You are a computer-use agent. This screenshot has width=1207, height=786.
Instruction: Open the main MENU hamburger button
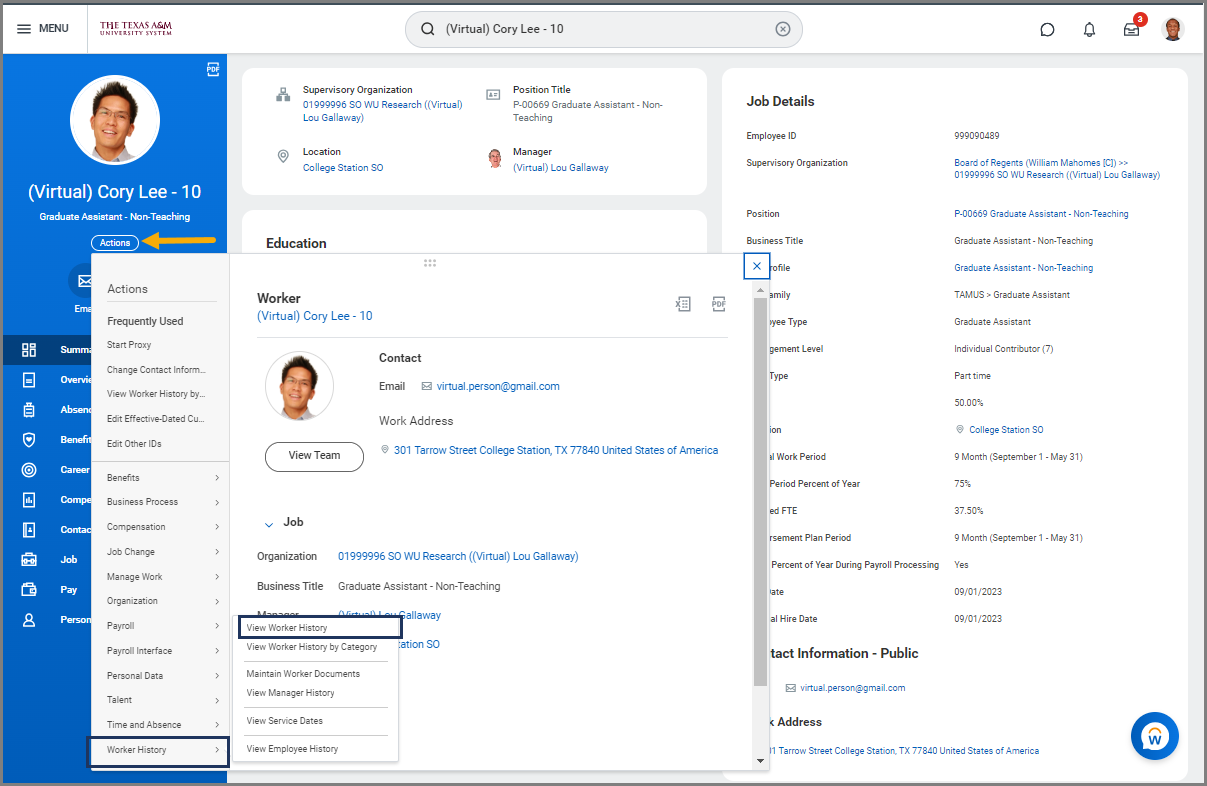43,28
